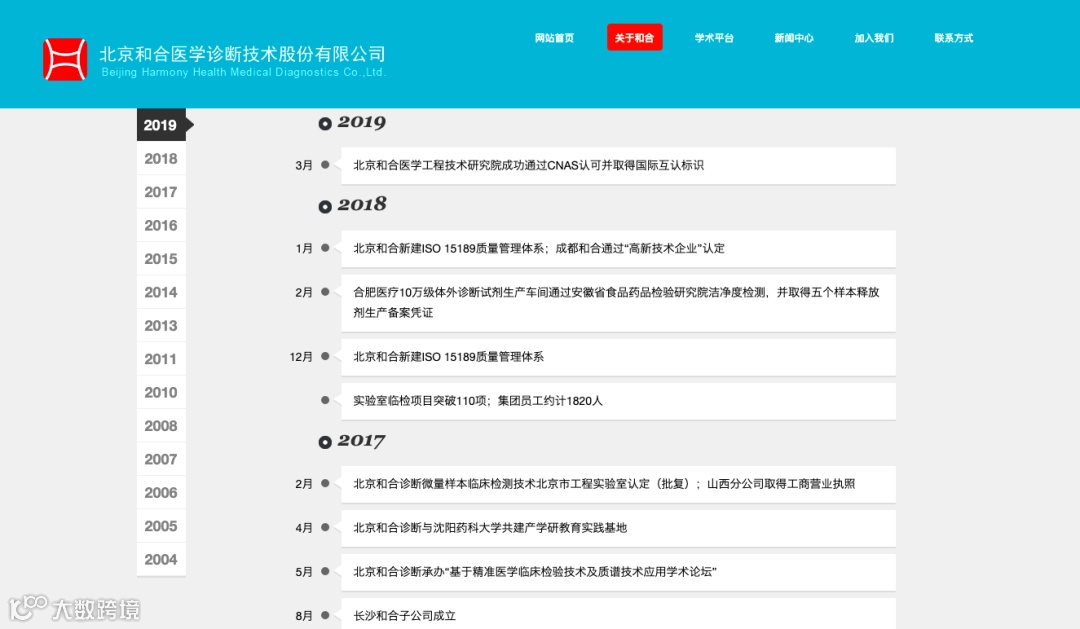Jump to year 2018 in sidebar
Image resolution: width=1080 pixels, height=629 pixels.
tap(161, 158)
